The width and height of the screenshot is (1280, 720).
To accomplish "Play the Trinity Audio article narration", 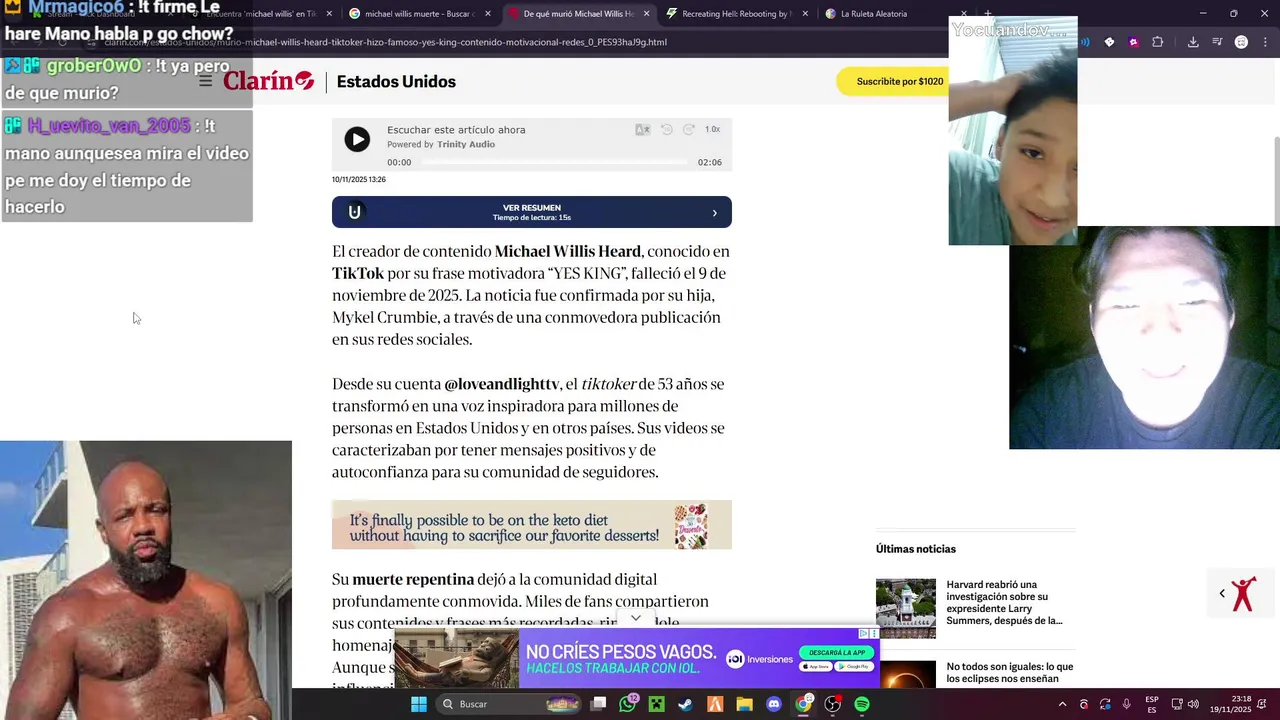I will click(x=357, y=140).
